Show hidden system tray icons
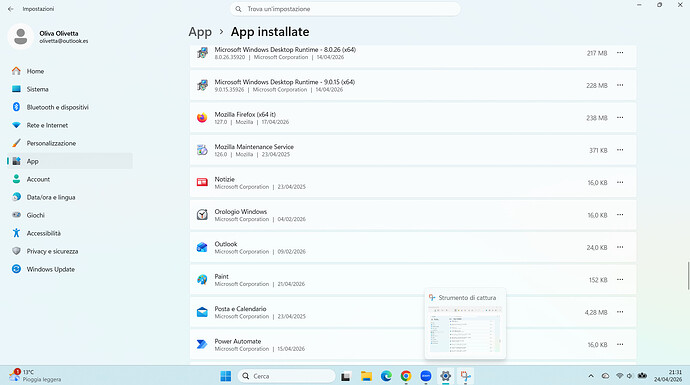Viewport: 690px width, 385px height. click(591, 376)
